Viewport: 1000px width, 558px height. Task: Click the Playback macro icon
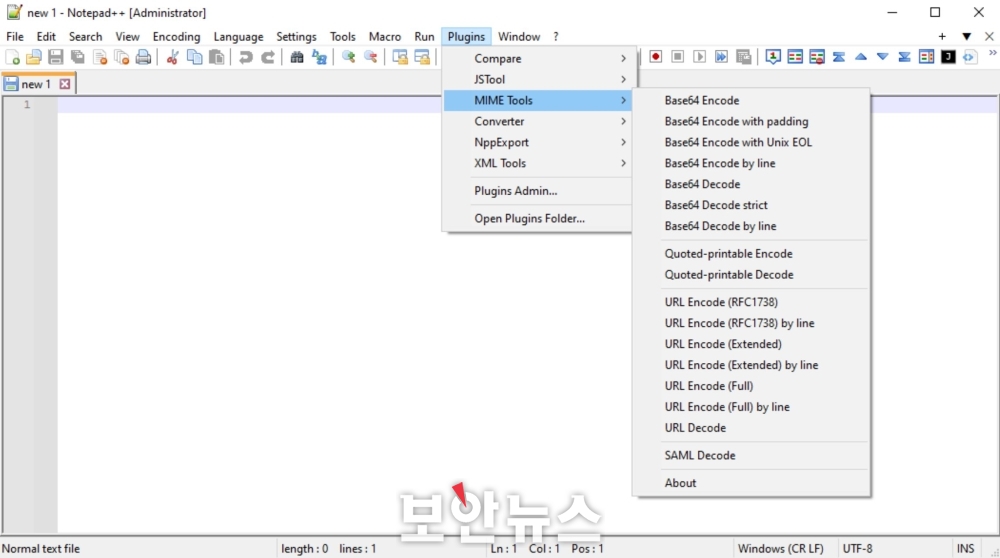700,57
